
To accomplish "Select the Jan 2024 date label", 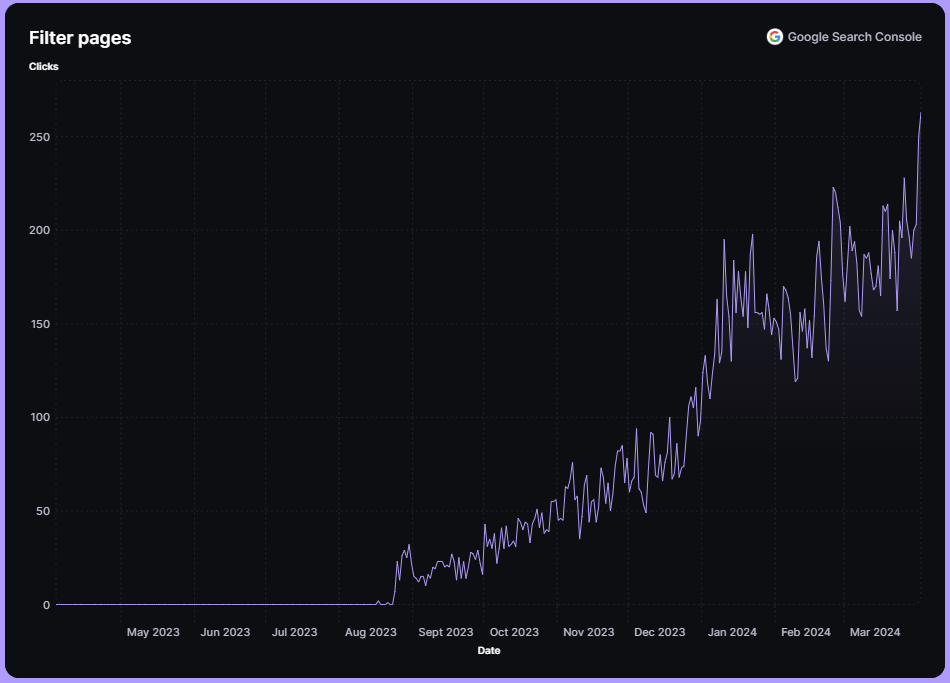I will [x=733, y=632].
